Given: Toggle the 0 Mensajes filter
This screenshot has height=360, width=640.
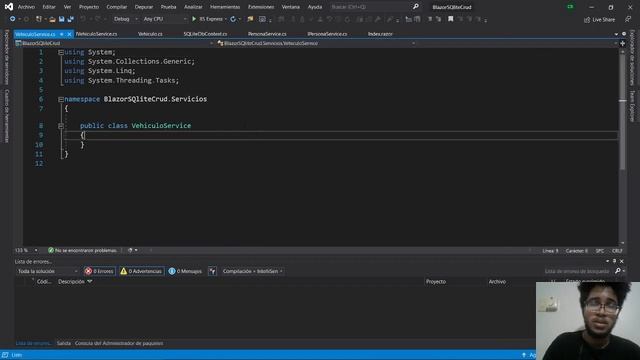Looking at the screenshot, I should click(185, 271).
